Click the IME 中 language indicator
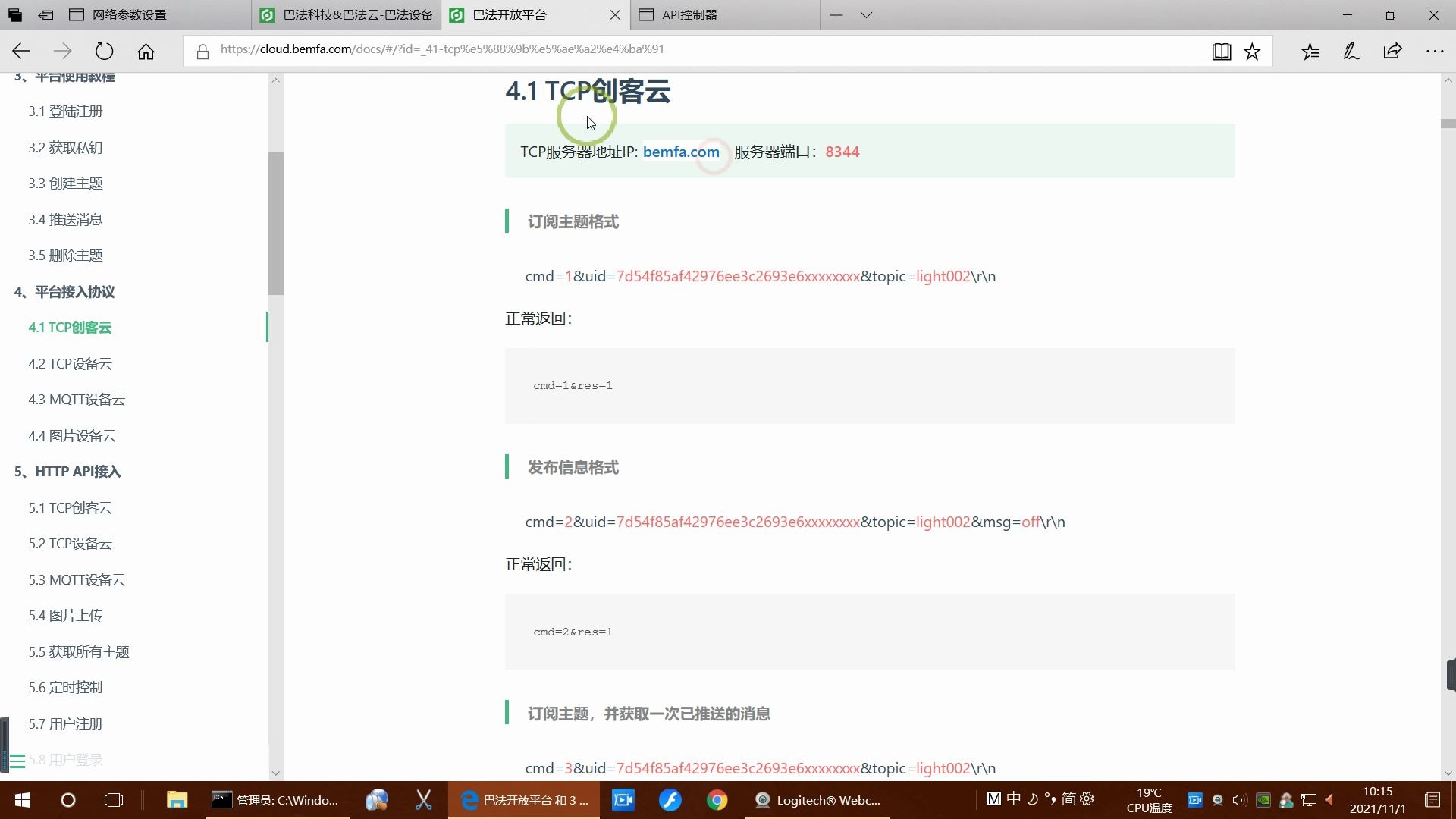 [1014, 799]
